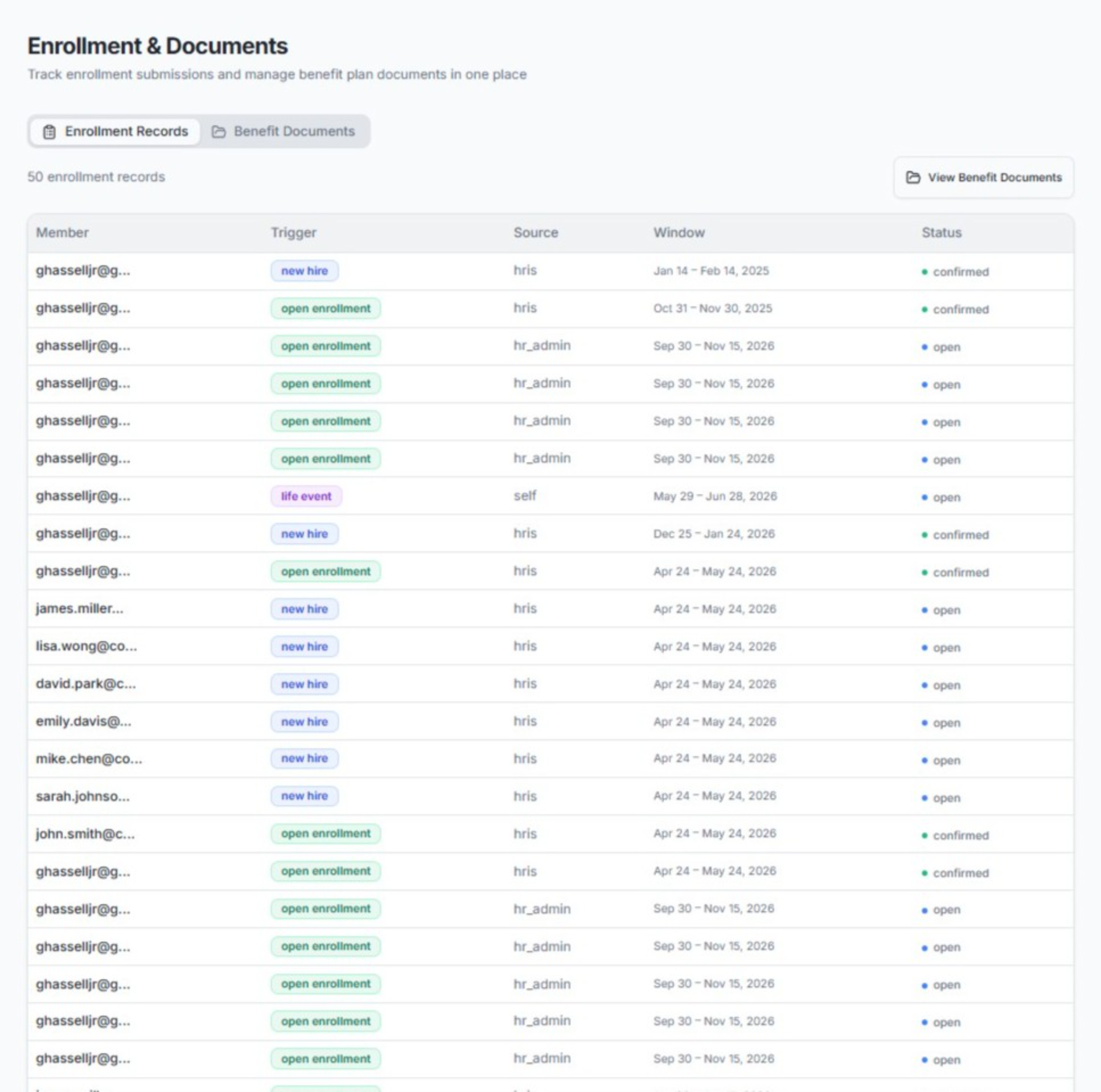This screenshot has width=1101, height=1092.
Task: Click the 'life event' trigger badge
Action: (306, 496)
